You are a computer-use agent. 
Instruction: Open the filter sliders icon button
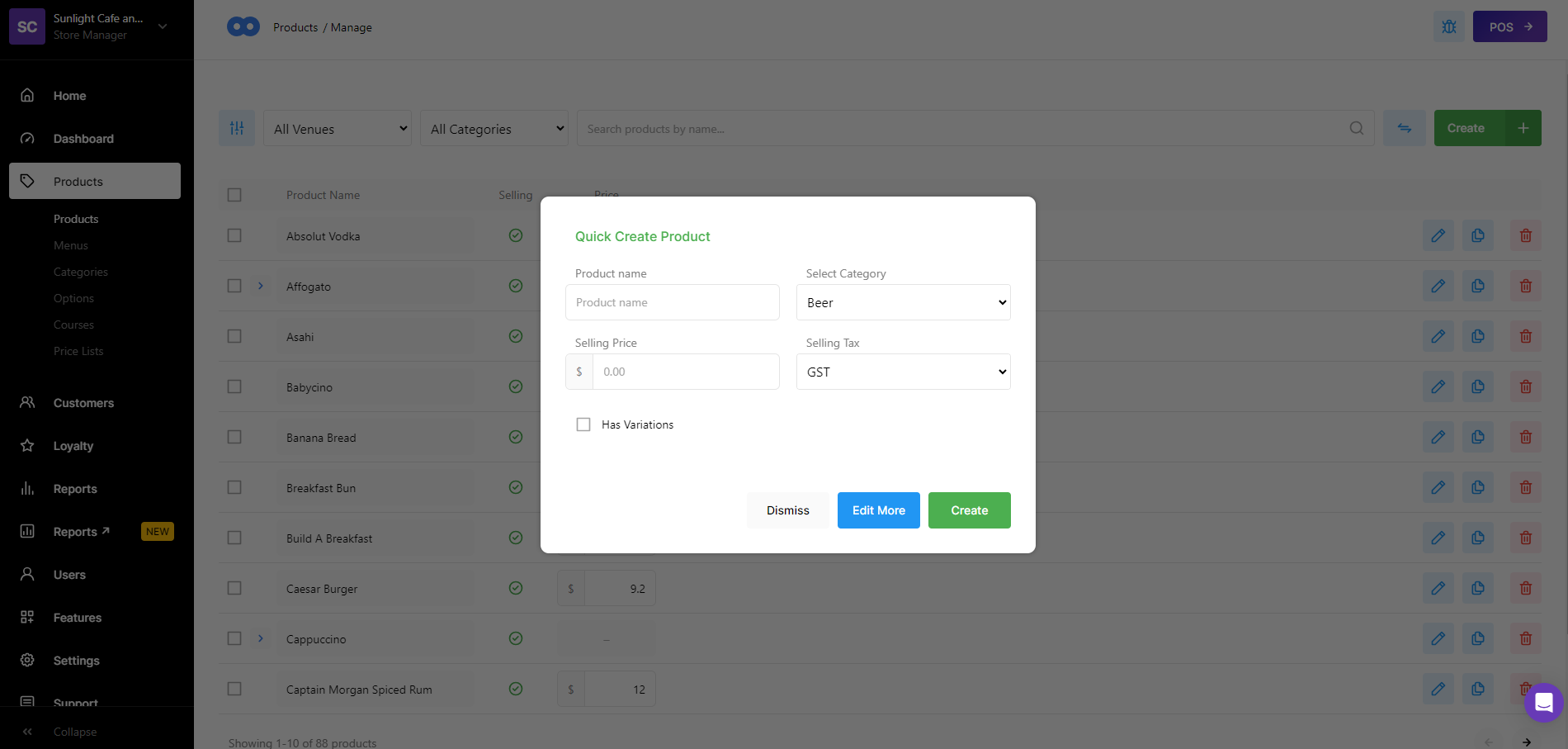(237, 128)
